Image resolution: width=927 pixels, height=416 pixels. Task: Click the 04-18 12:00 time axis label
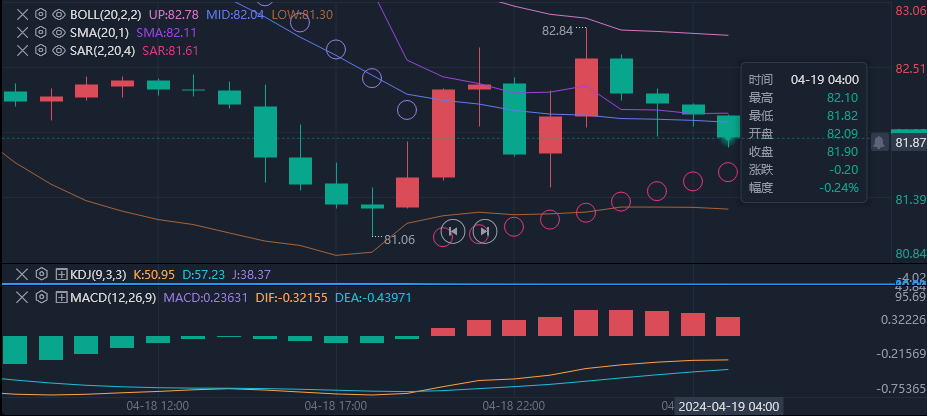pos(157,406)
